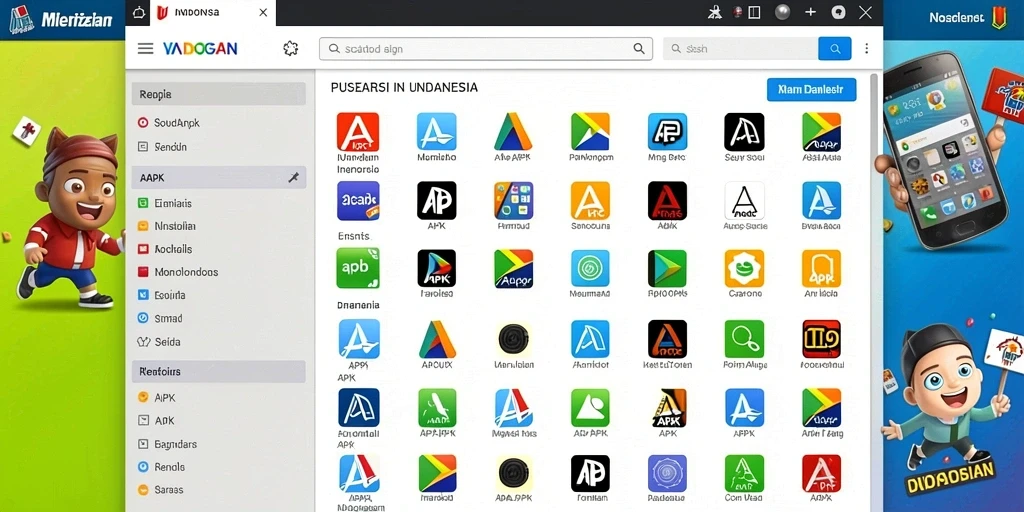Expand the Reofoirs sidebar section

pos(219,372)
